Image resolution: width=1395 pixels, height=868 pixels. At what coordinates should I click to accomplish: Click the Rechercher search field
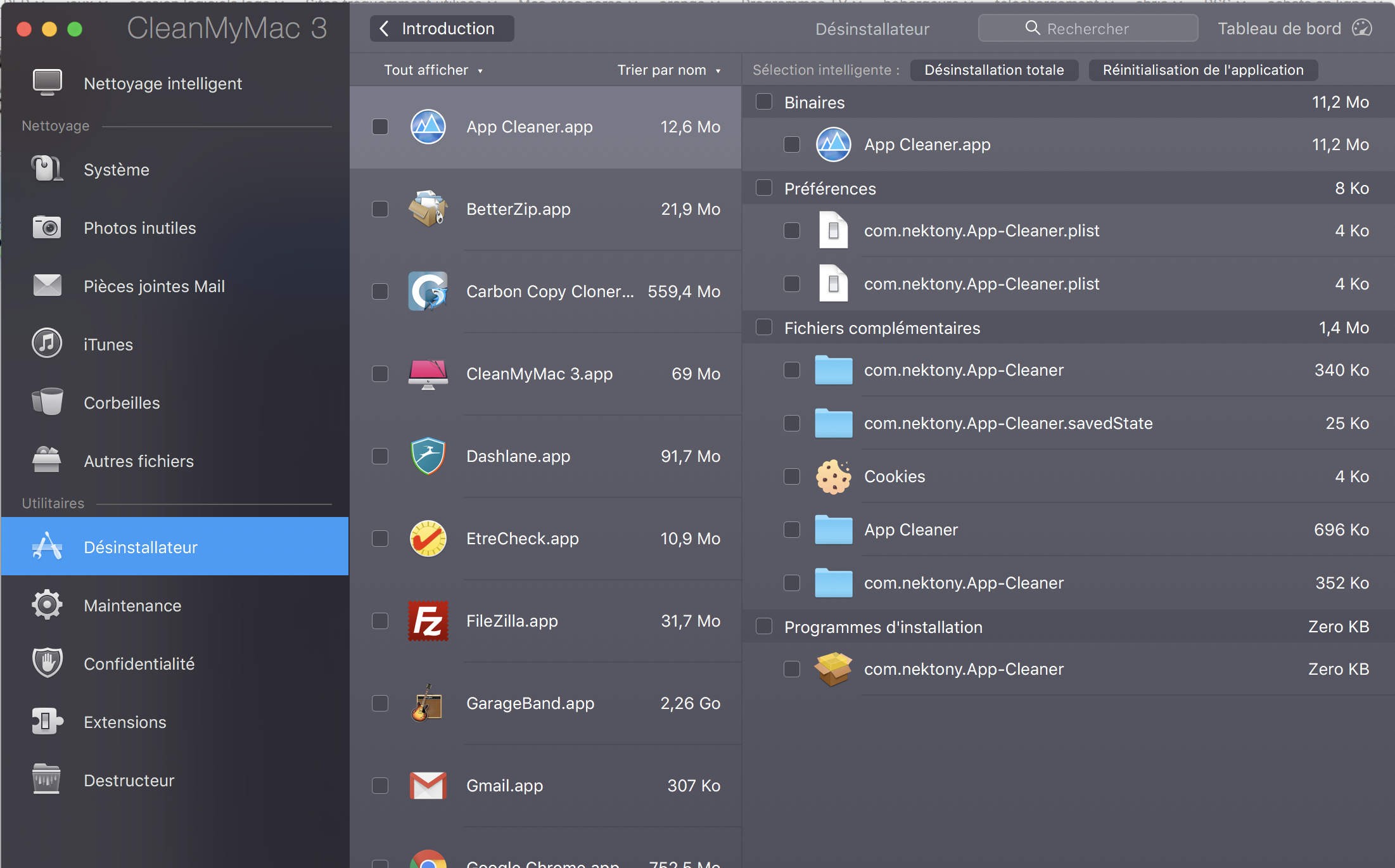click(1088, 29)
